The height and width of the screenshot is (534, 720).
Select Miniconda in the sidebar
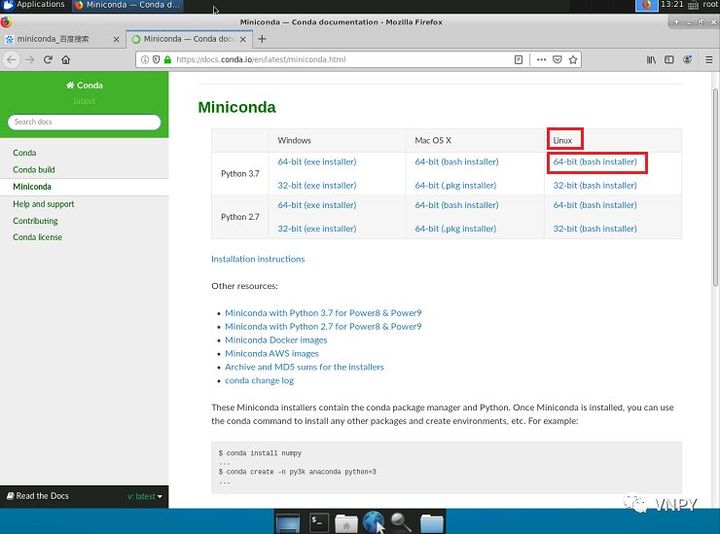coord(32,187)
